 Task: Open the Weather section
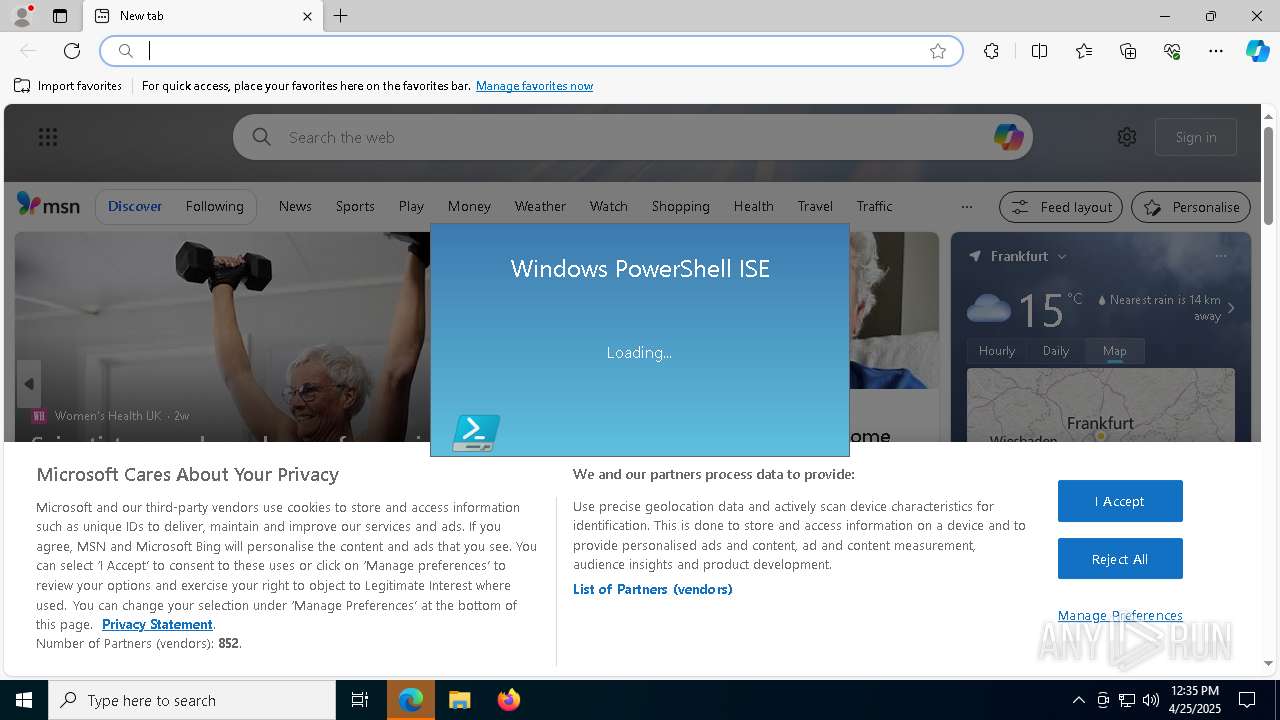(540, 206)
